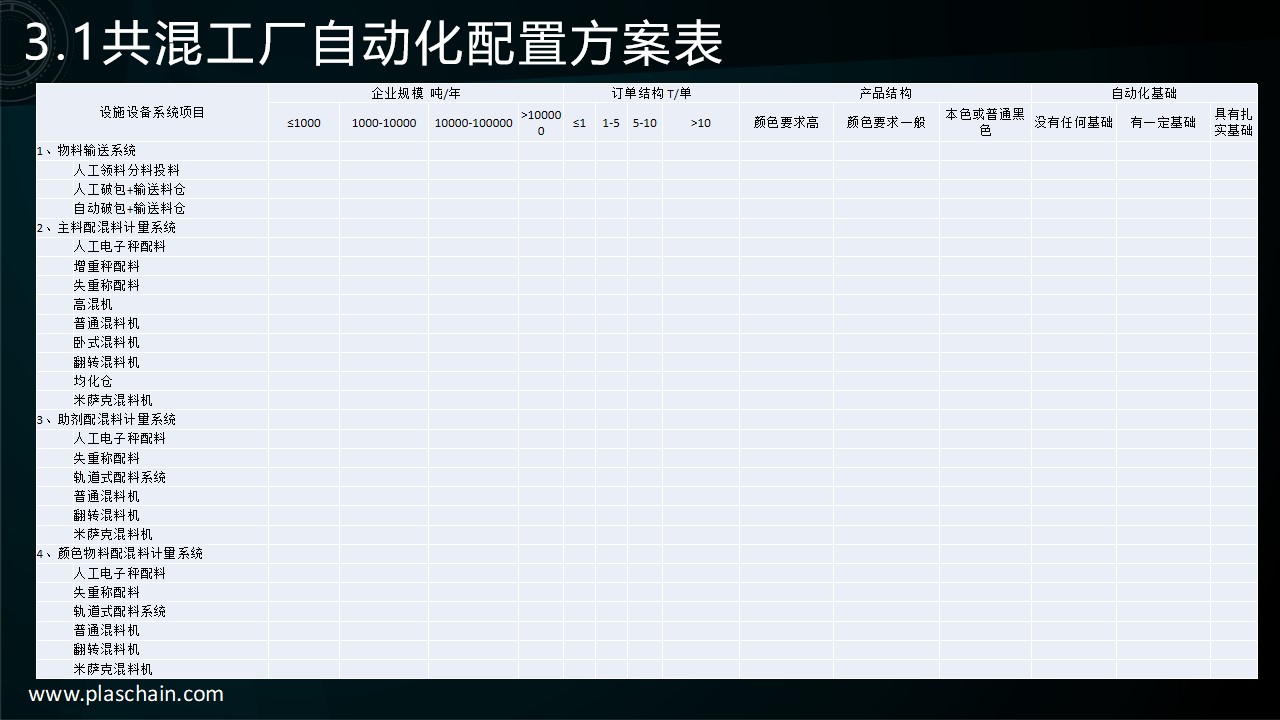Select the 企业规模 吨/年 column group header
The image size is (1280, 720).
[415, 93]
